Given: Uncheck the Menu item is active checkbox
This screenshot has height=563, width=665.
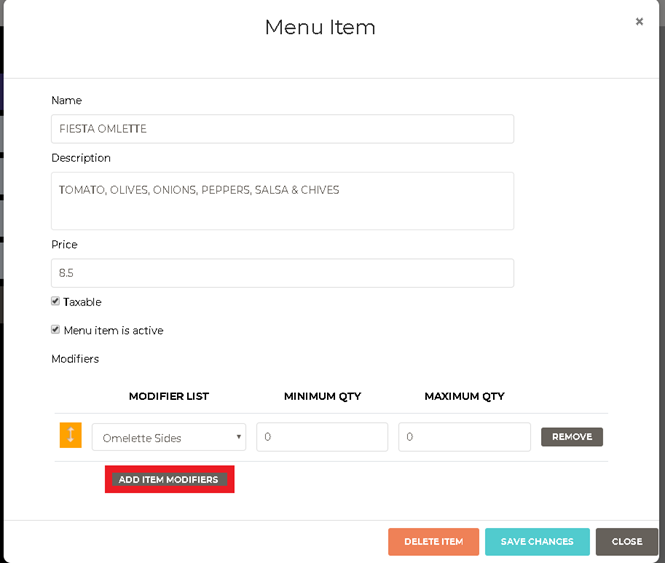Looking at the screenshot, I should (56, 329).
